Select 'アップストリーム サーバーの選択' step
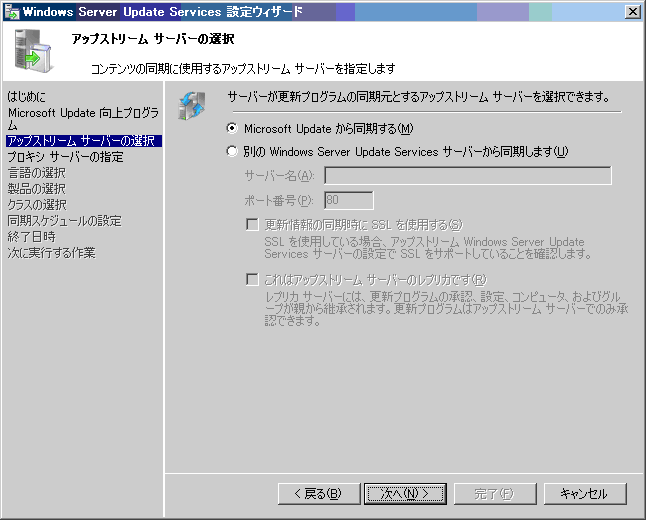Image resolution: width=646 pixels, height=520 pixels. [x=84, y=141]
